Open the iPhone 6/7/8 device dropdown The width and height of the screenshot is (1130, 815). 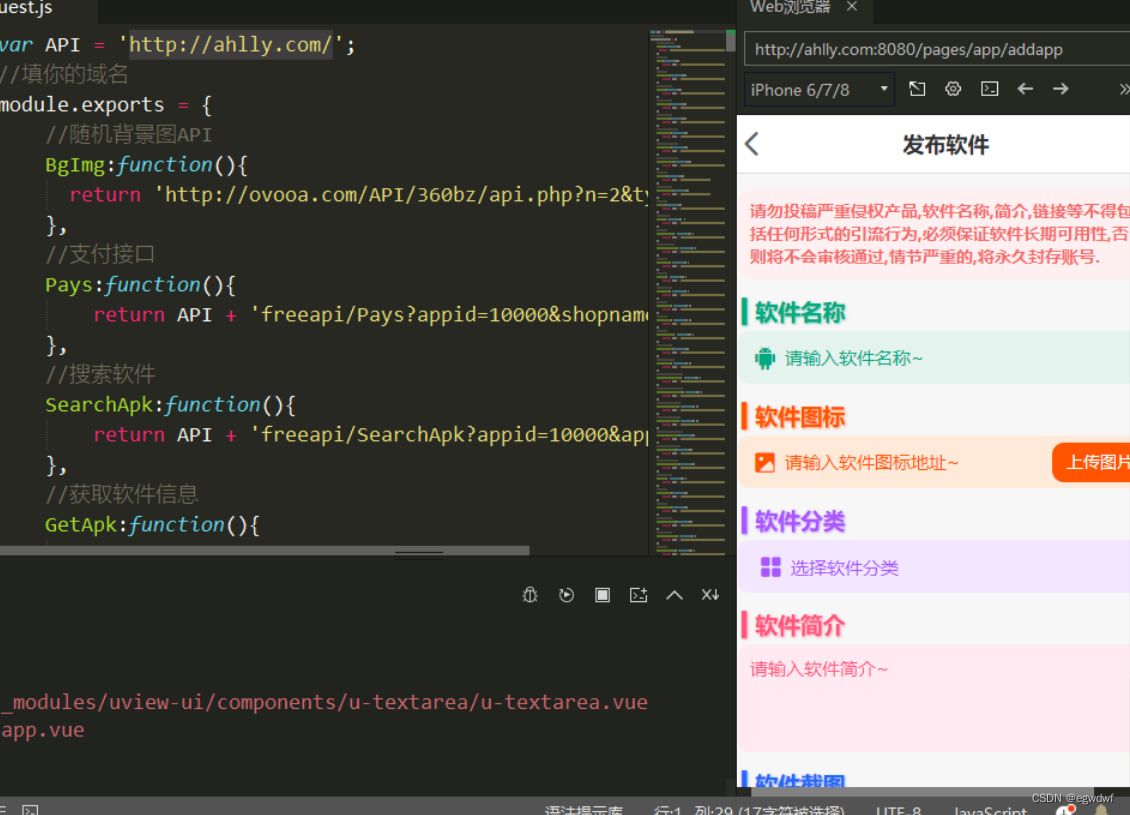point(818,89)
